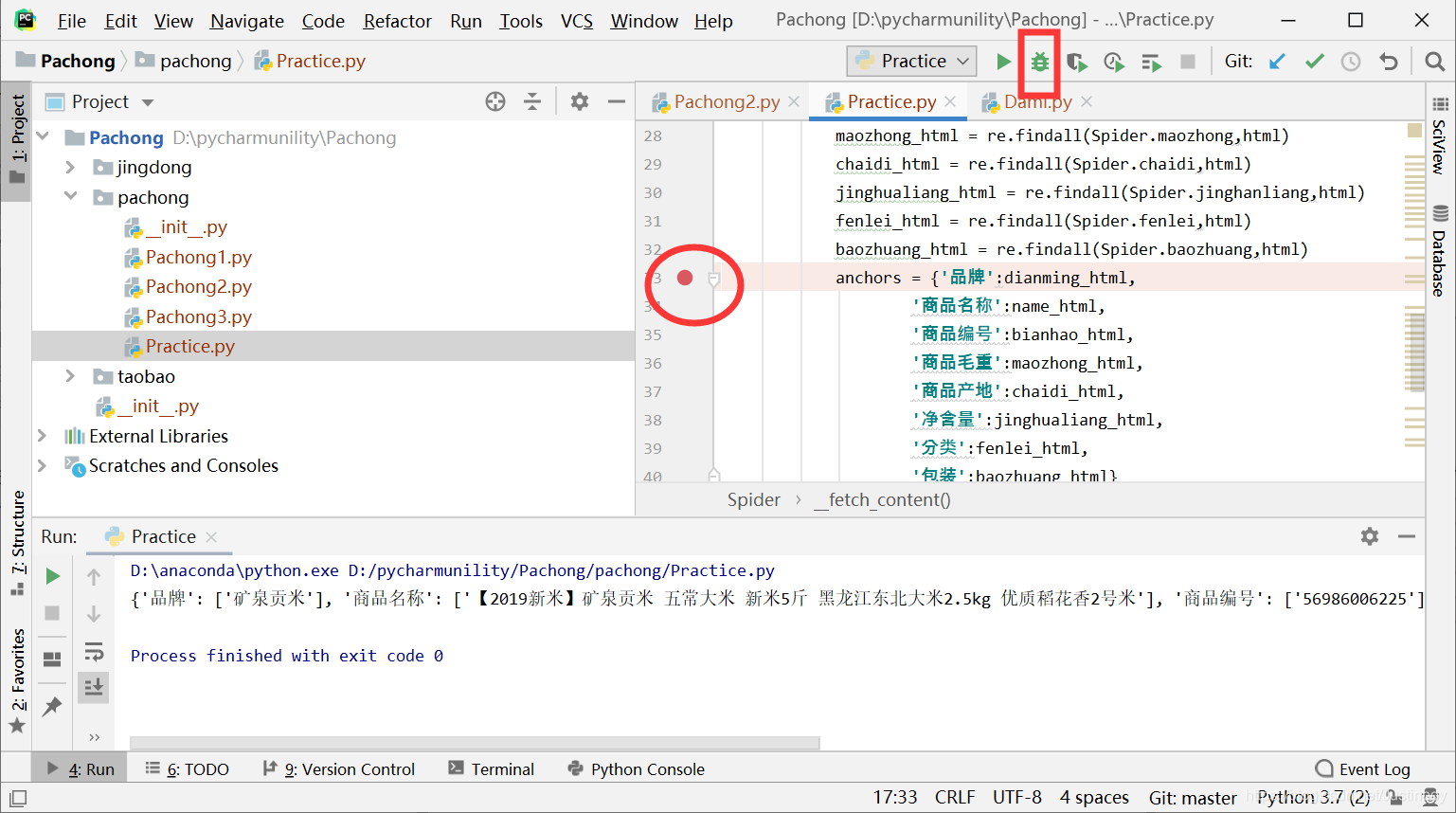
Task: Show Git history clock icon
Action: pos(1351,62)
